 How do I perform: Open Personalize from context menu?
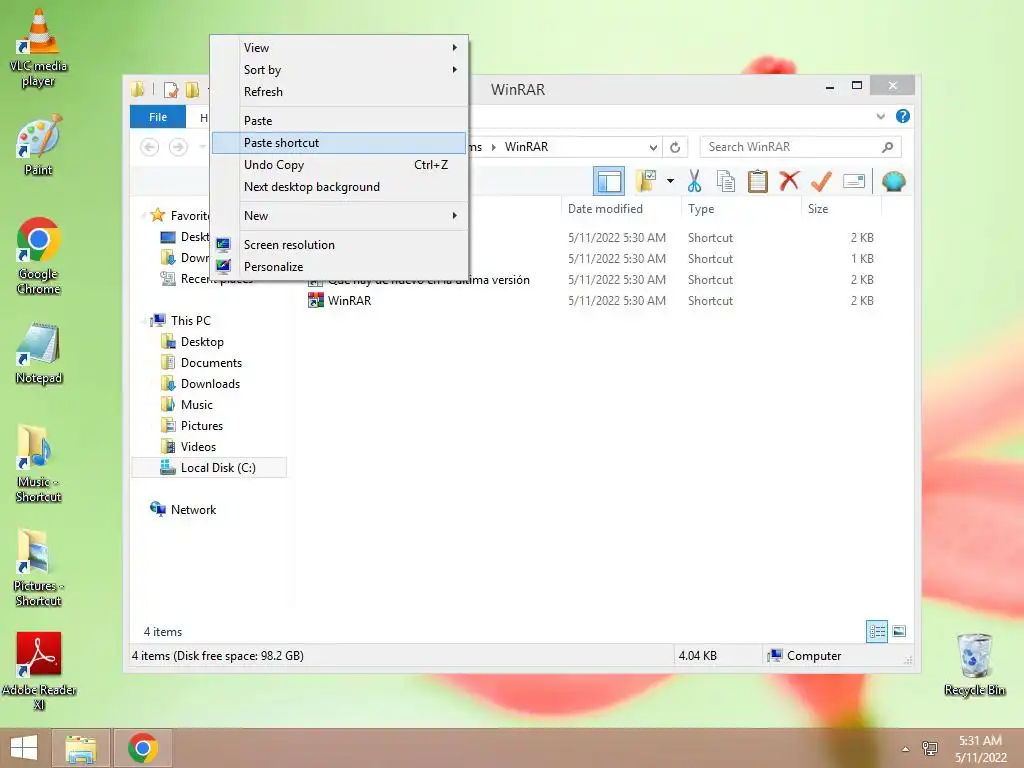(x=339, y=267)
